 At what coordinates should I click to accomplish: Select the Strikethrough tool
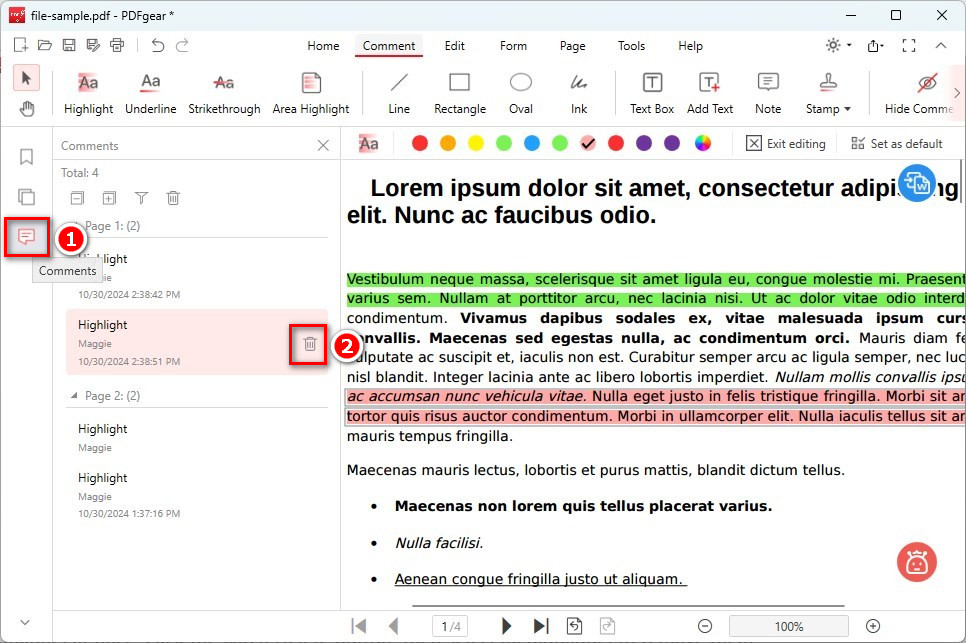[223, 90]
